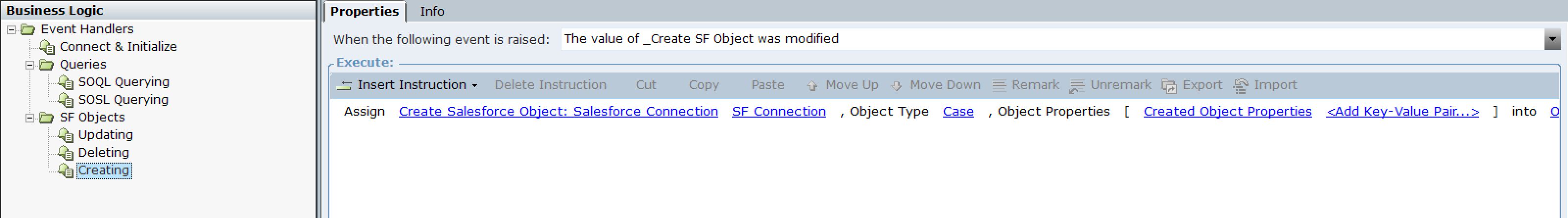Select the Connect & Initialize handler
Viewport: 1568px width, 218px height.
pyautogui.click(x=118, y=47)
